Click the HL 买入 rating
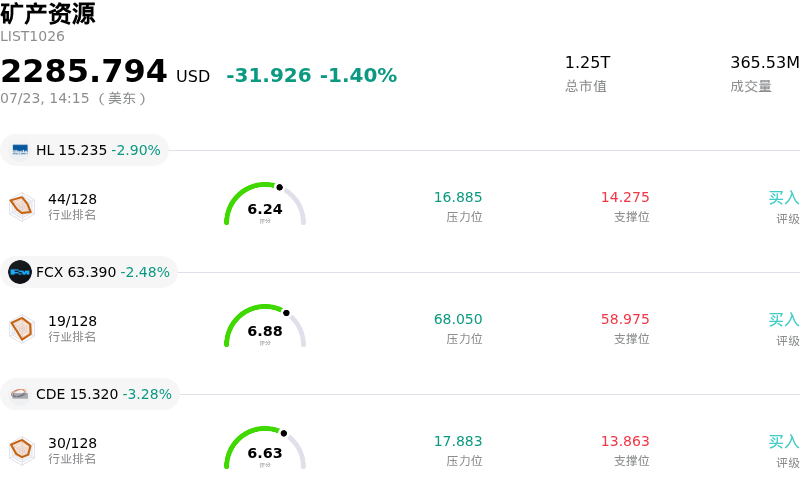 coord(784,198)
